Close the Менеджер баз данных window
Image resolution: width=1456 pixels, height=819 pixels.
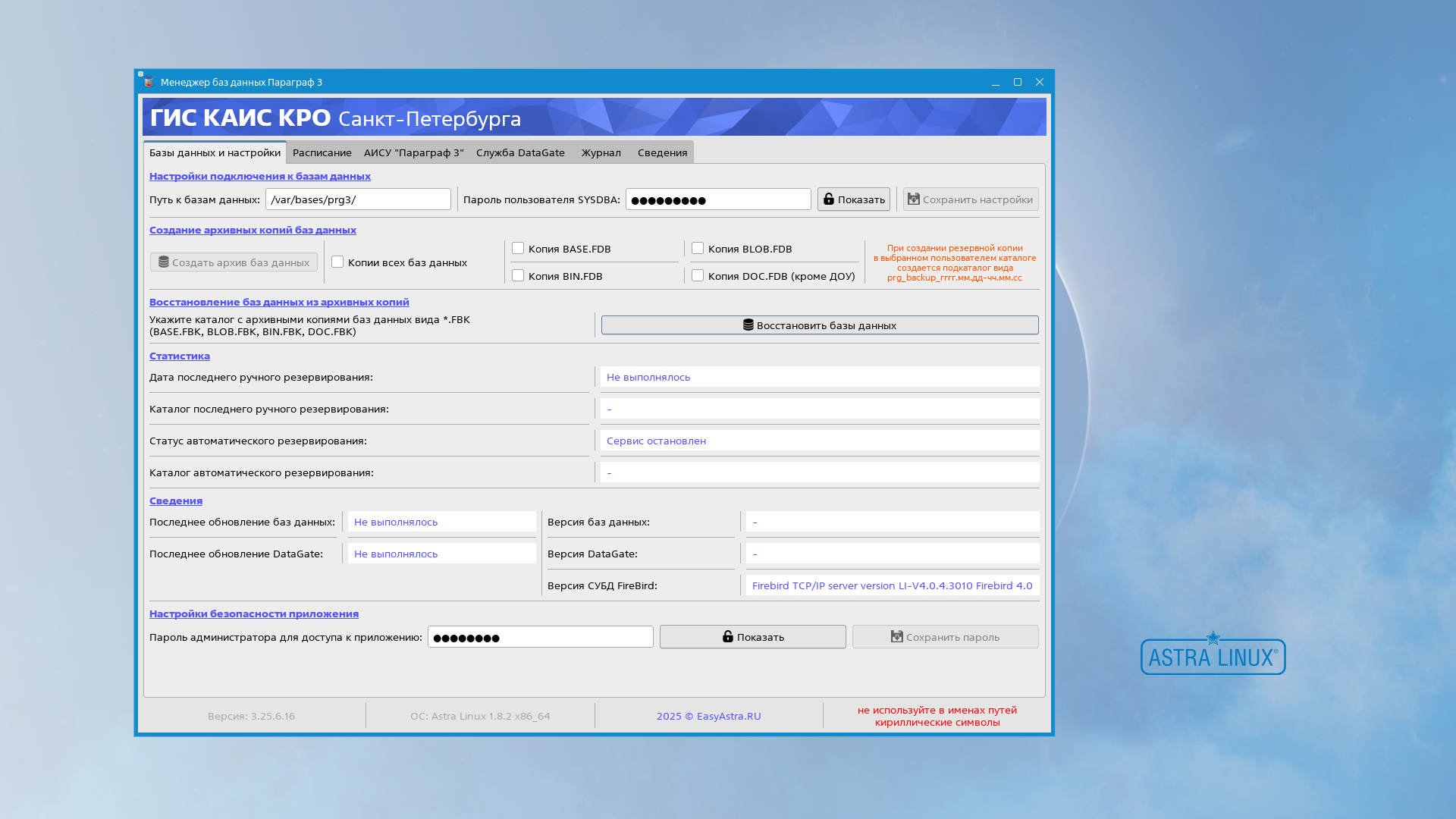1040,82
